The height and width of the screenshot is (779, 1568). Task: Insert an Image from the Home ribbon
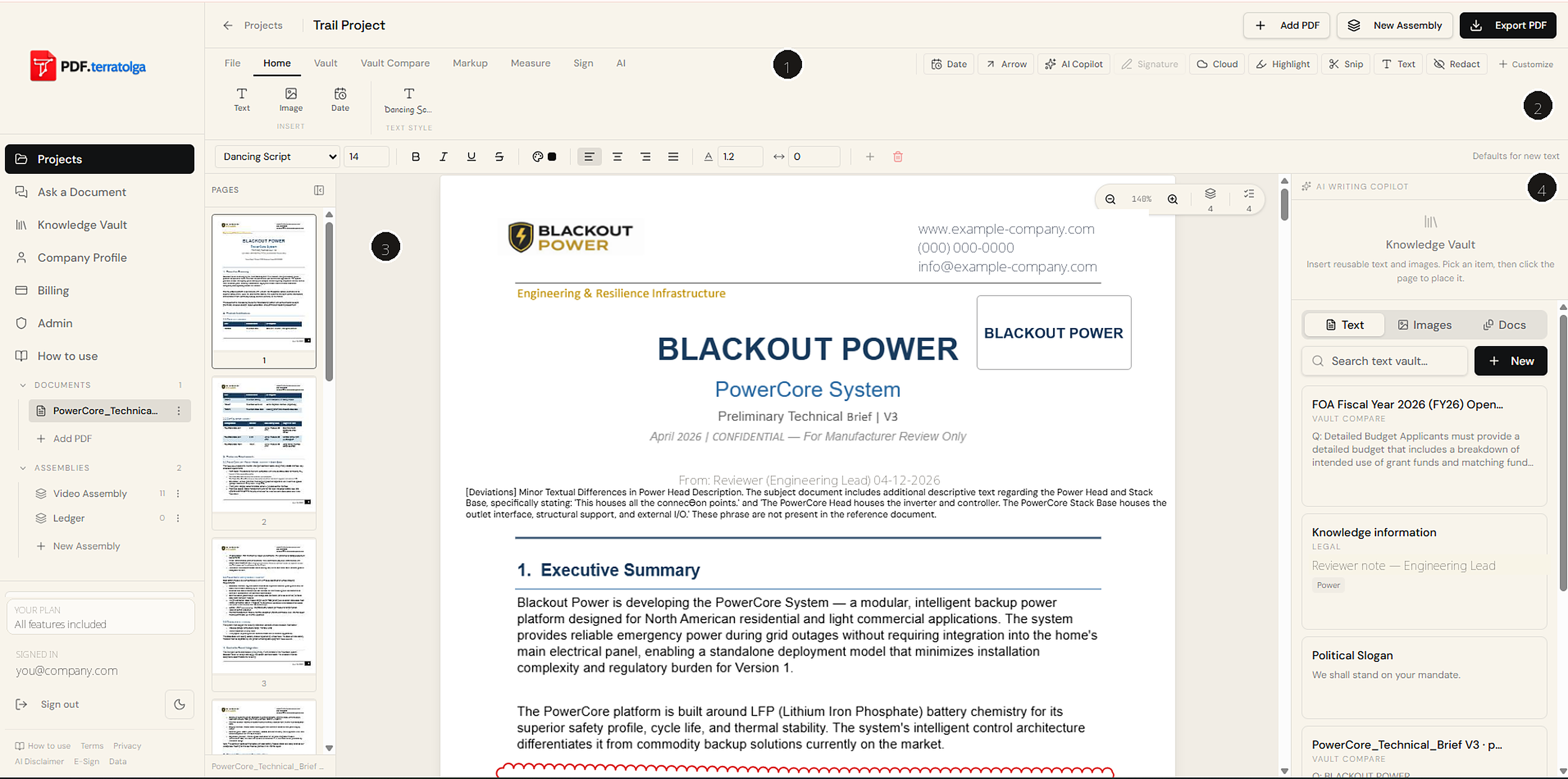tap(291, 100)
